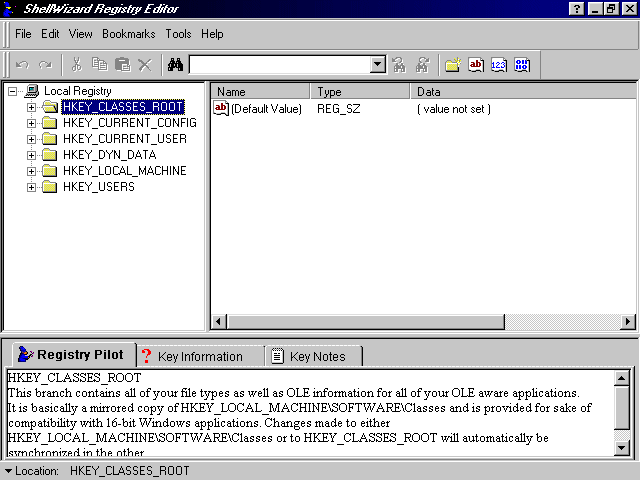Image resolution: width=640 pixels, height=480 pixels.
Task: Click the New Binary Value icon
Action: [x=522, y=65]
